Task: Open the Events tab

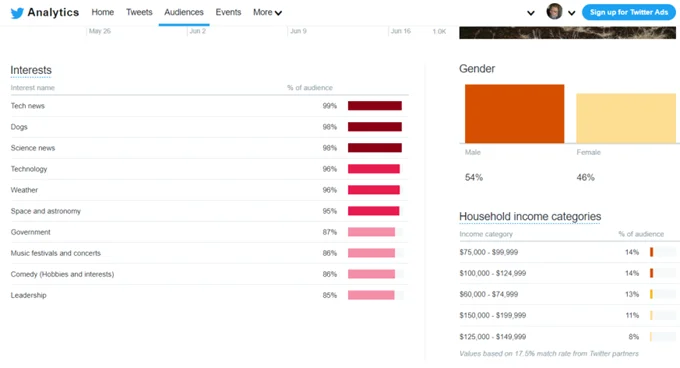Action: [x=228, y=12]
